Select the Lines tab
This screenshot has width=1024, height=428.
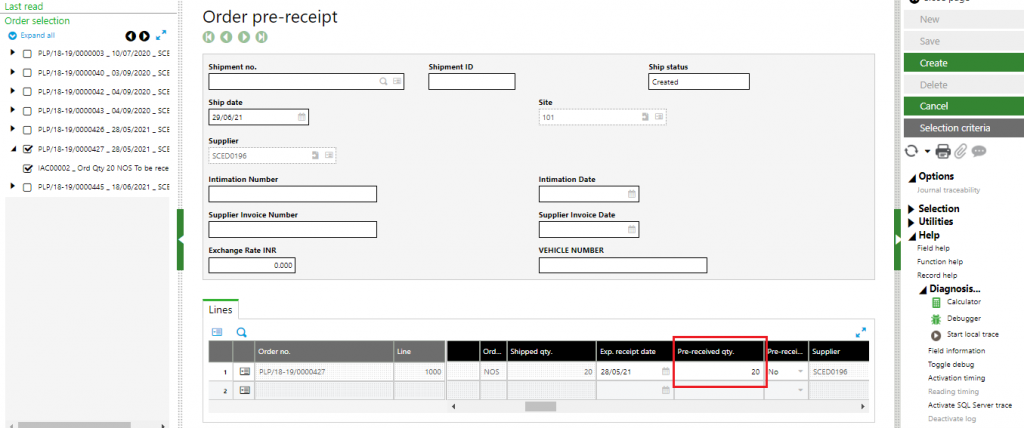point(220,310)
